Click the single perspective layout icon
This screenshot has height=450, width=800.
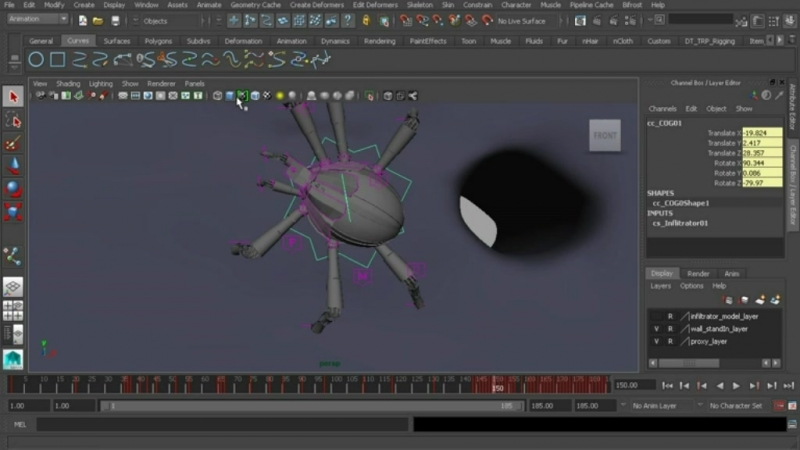tap(13, 287)
